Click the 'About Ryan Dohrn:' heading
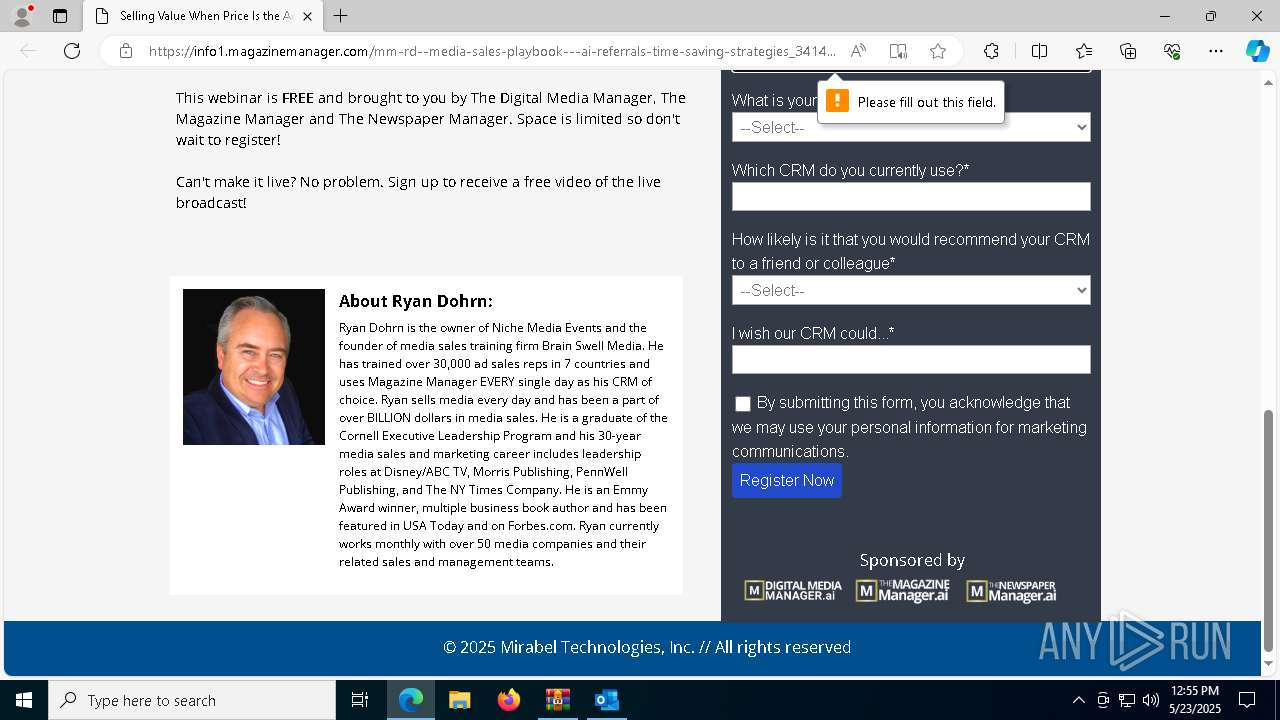Screen dimensions: 1280x720 pyautogui.click(x=416, y=301)
